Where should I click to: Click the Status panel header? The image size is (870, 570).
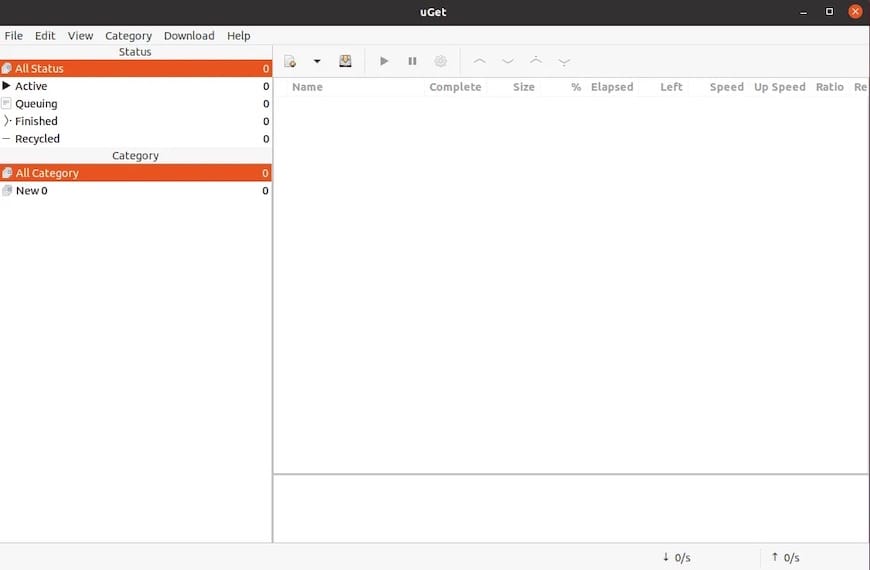(135, 52)
